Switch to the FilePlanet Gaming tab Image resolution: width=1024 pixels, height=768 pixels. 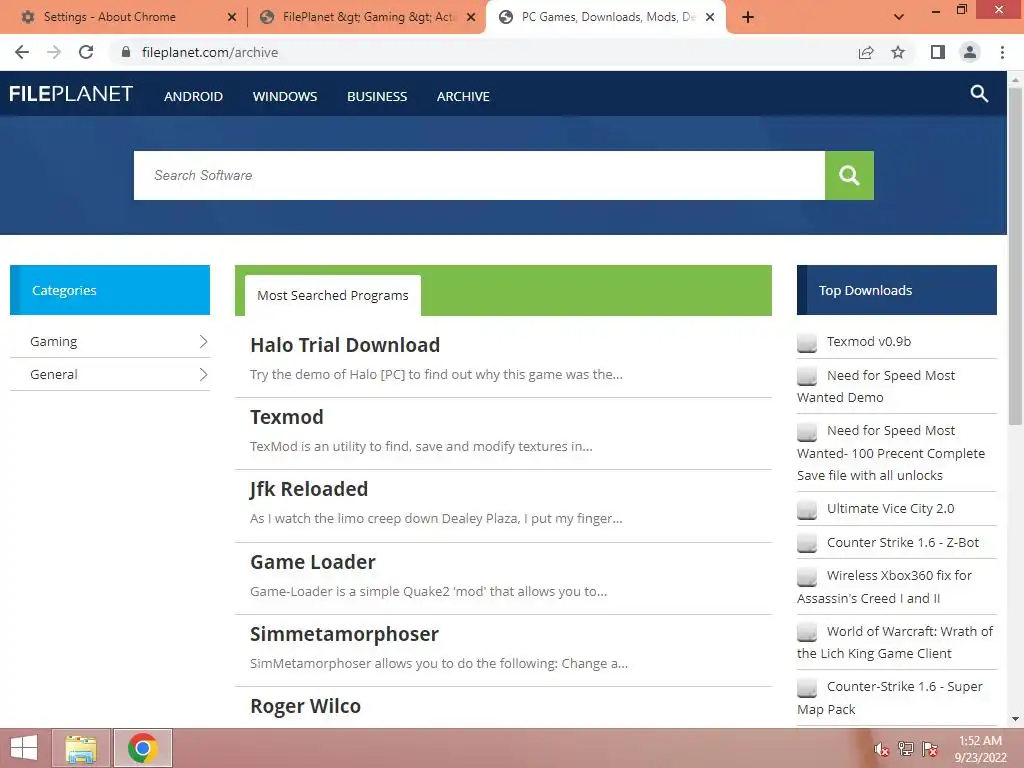[x=367, y=17]
